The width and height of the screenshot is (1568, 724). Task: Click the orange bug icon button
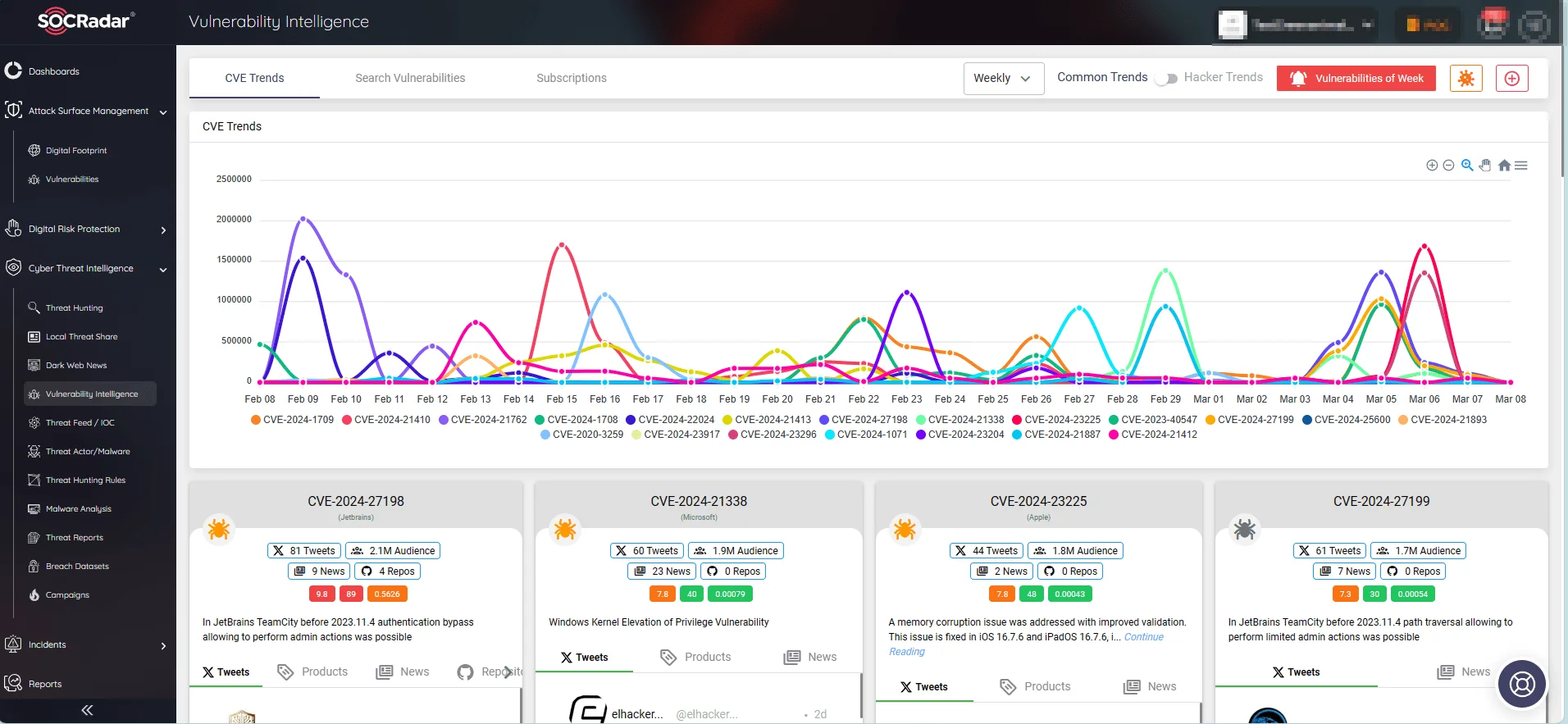point(1466,79)
